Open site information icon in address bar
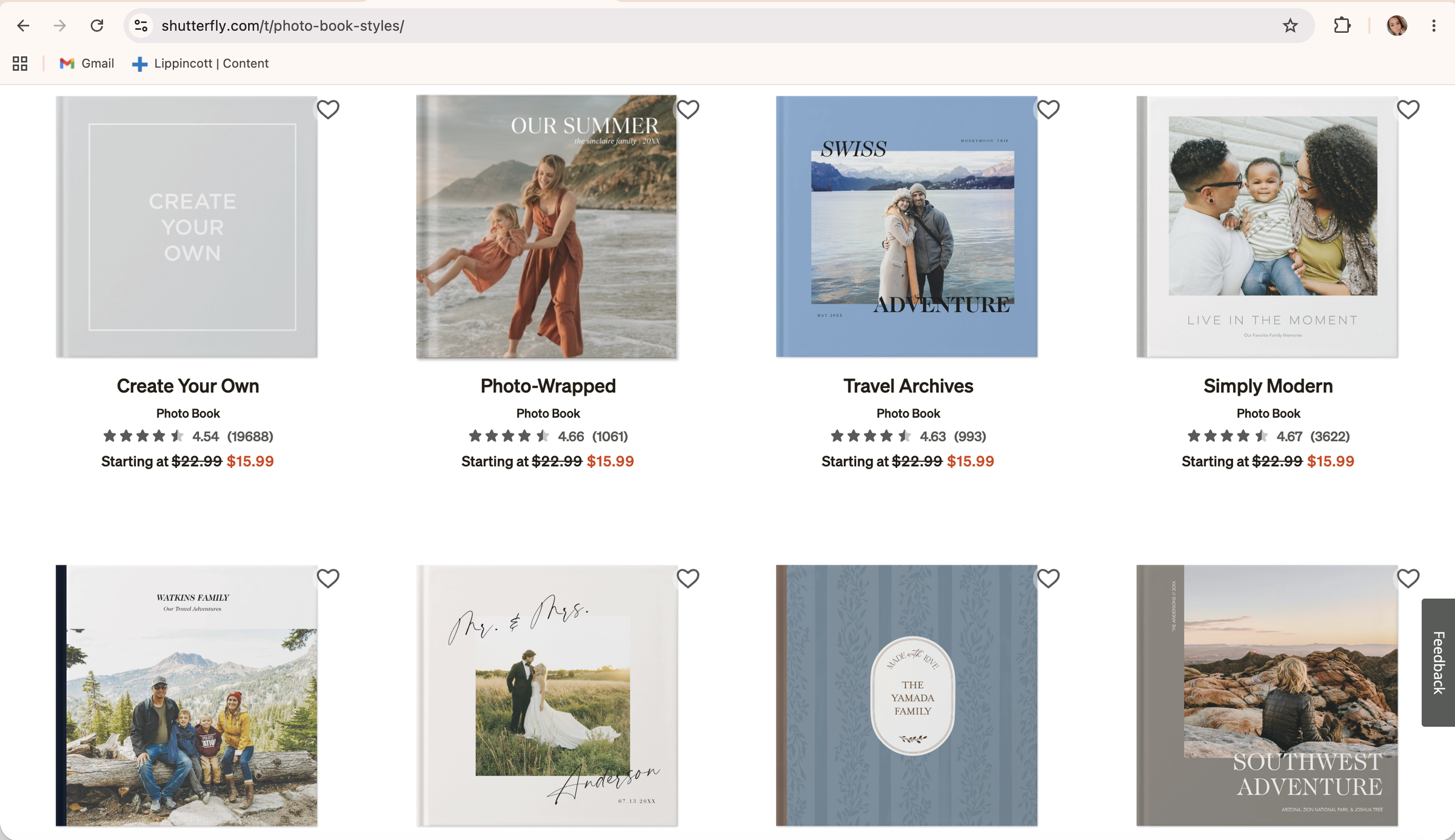This screenshot has width=1455, height=840. (141, 25)
